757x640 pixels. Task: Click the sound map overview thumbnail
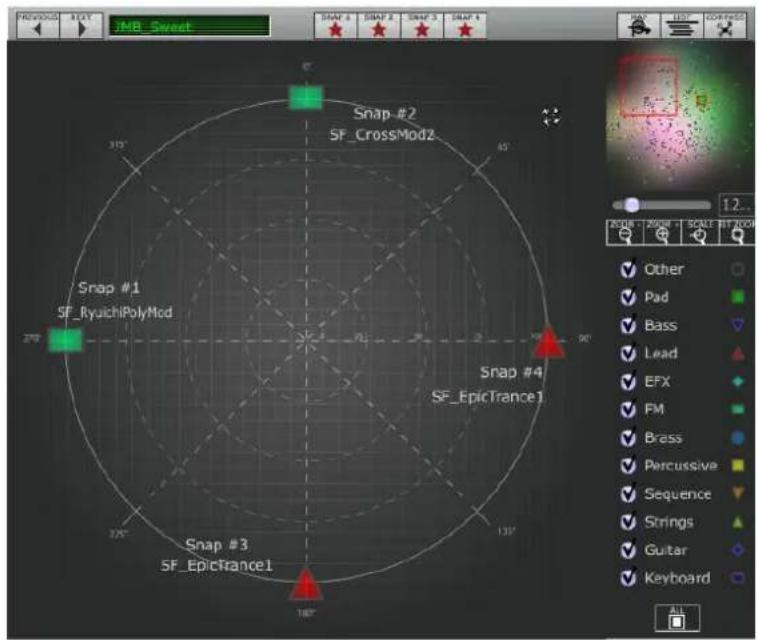681,117
